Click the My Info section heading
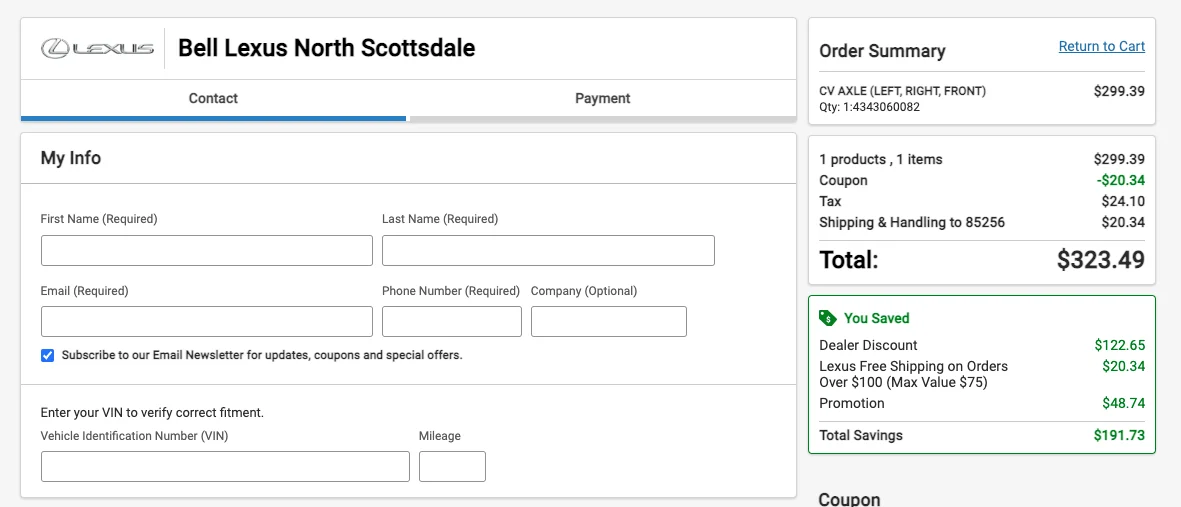The width and height of the screenshot is (1181, 507). 71,158
